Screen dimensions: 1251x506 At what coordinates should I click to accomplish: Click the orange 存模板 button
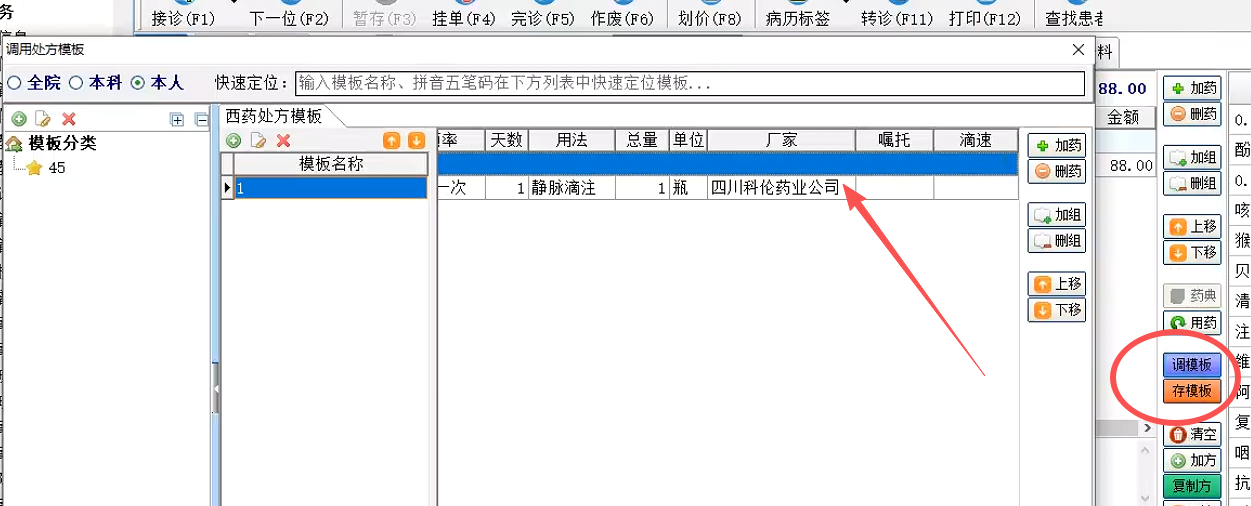pyautogui.click(x=1192, y=391)
